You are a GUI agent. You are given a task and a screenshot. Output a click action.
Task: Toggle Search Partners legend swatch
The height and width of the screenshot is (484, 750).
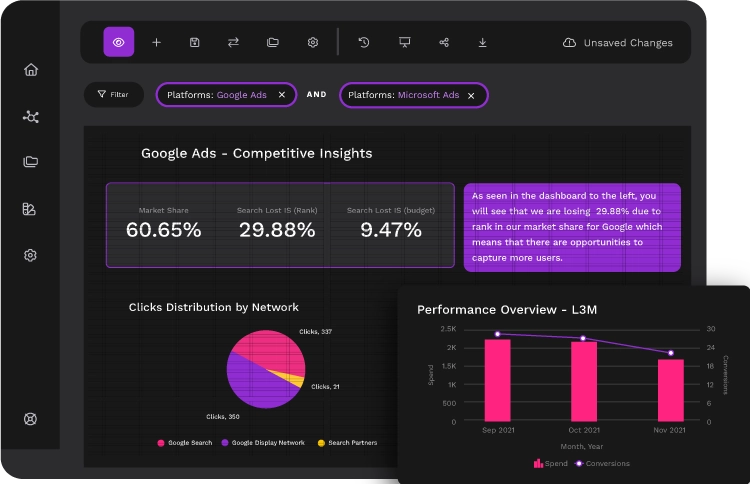click(321, 443)
